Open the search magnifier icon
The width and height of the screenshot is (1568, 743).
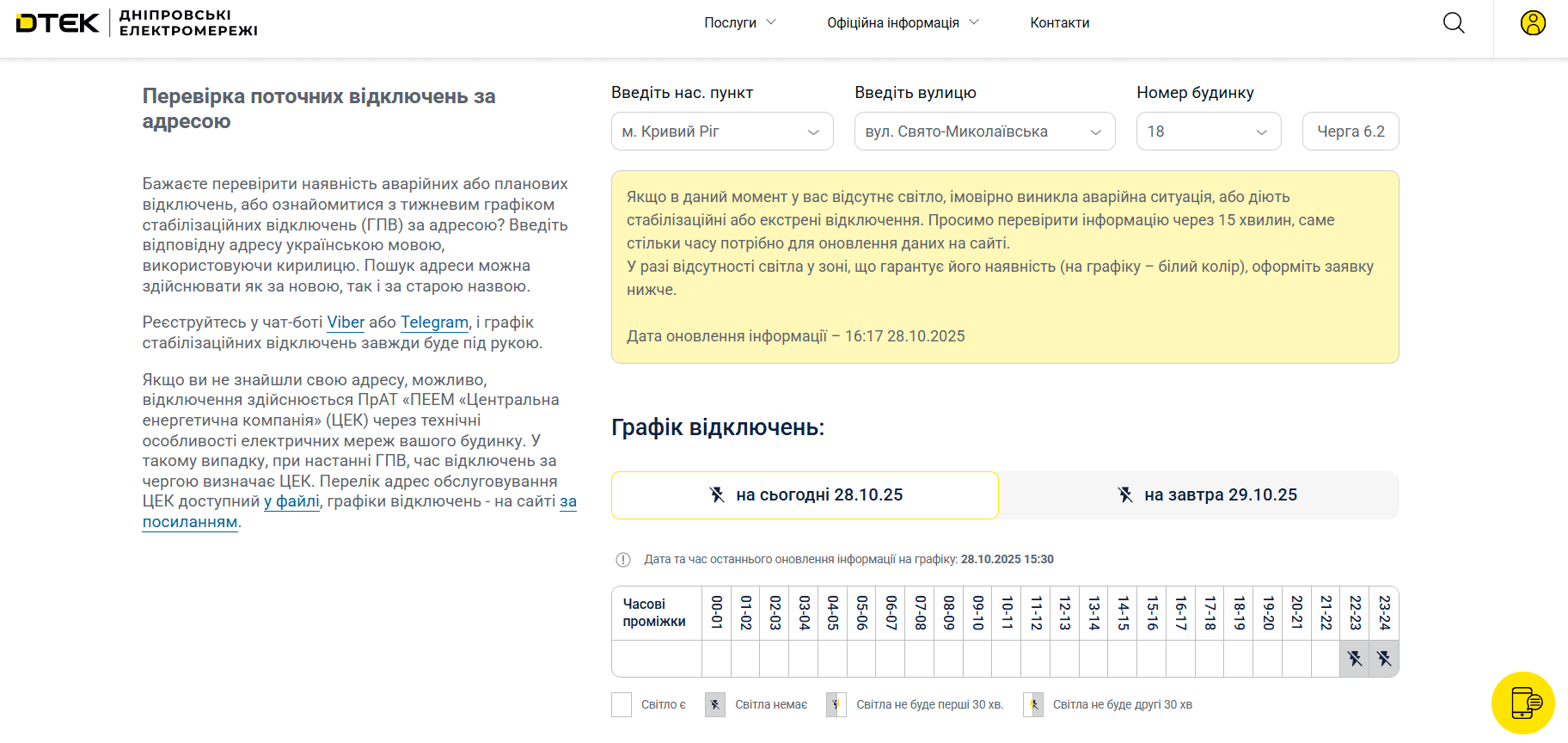coord(1454,23)
